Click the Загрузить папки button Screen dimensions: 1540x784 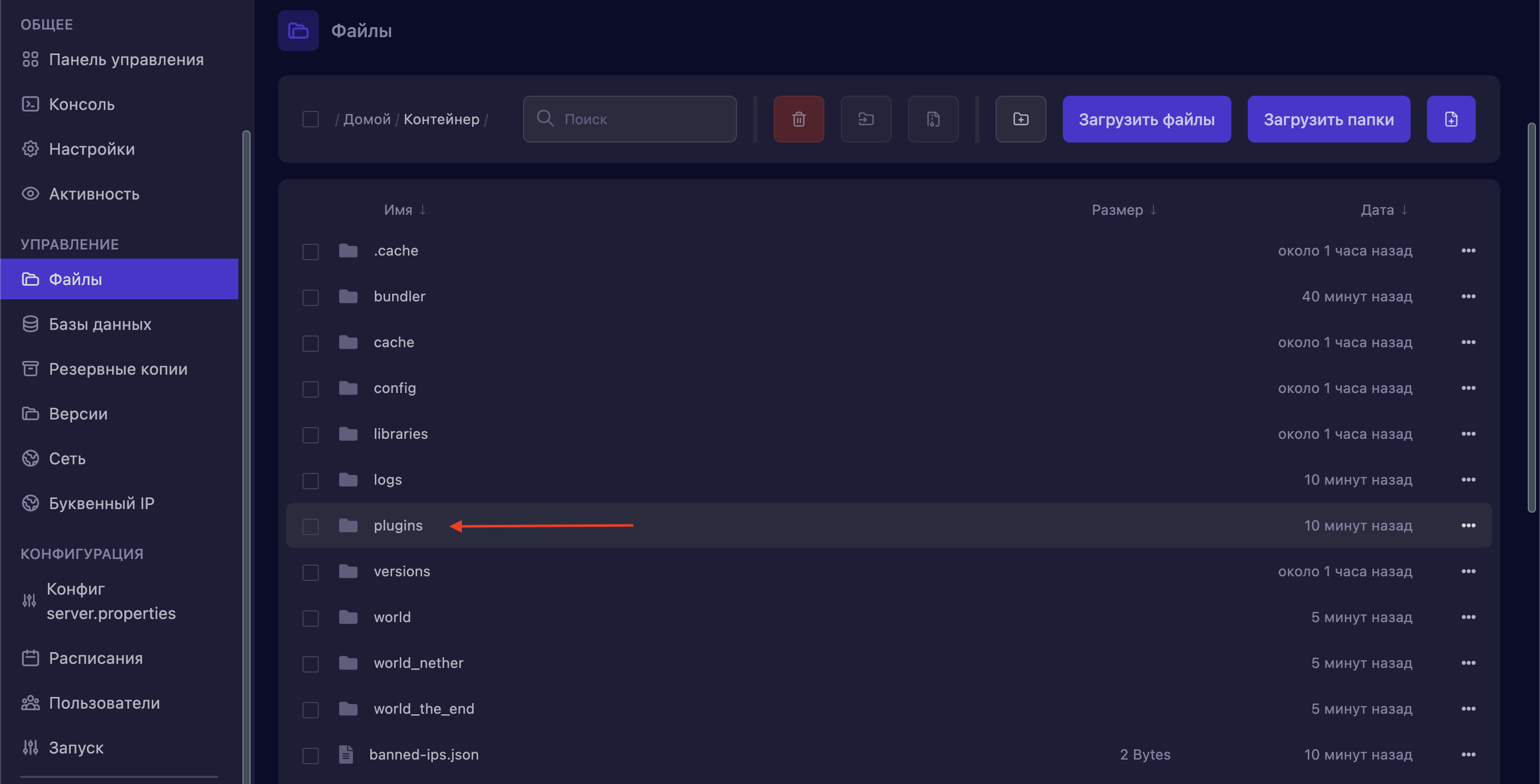1328,119
